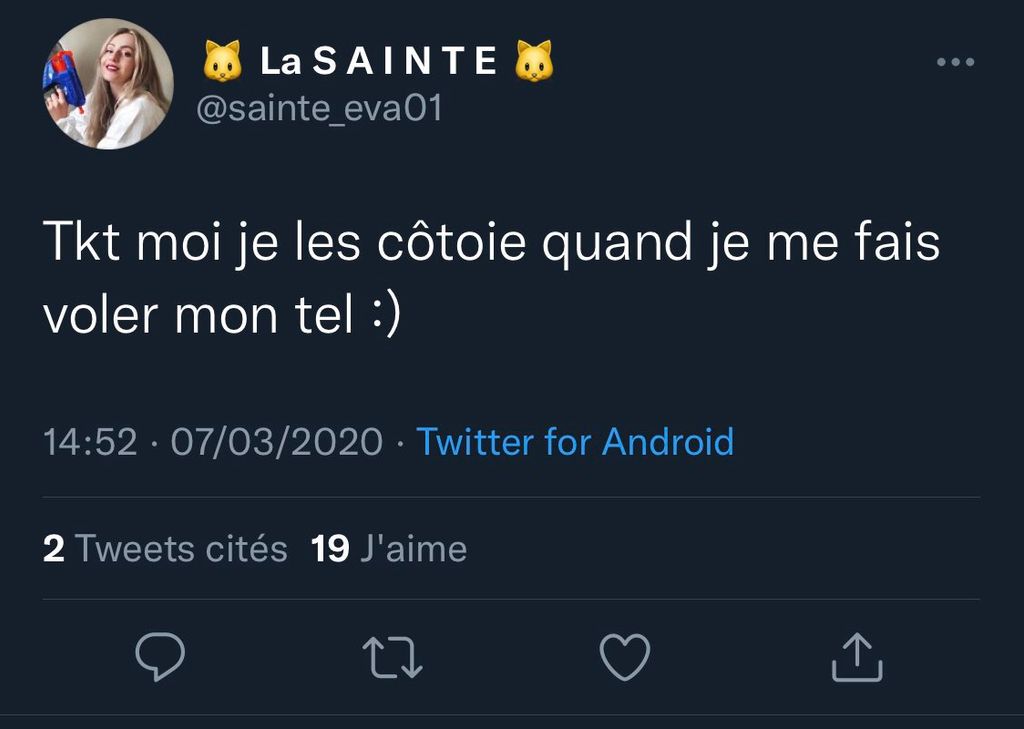The image size is (1024, 729).
Task: Click the "voler mon tel" text line
Action: pos(198,314)
